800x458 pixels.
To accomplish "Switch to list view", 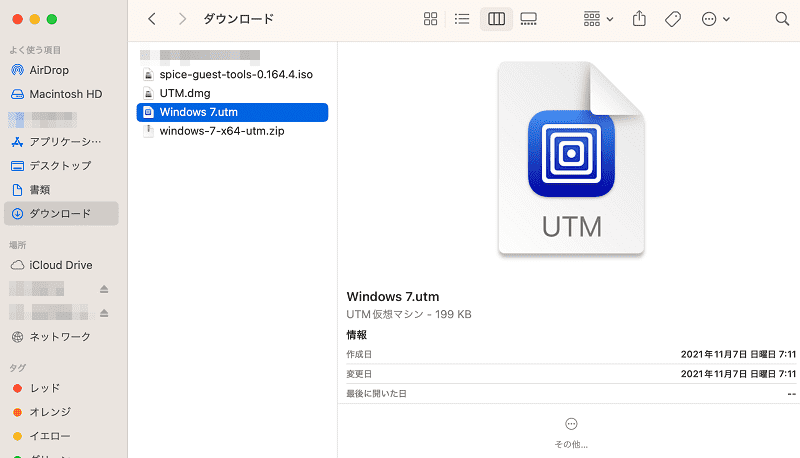I will (x=462, y=19).
